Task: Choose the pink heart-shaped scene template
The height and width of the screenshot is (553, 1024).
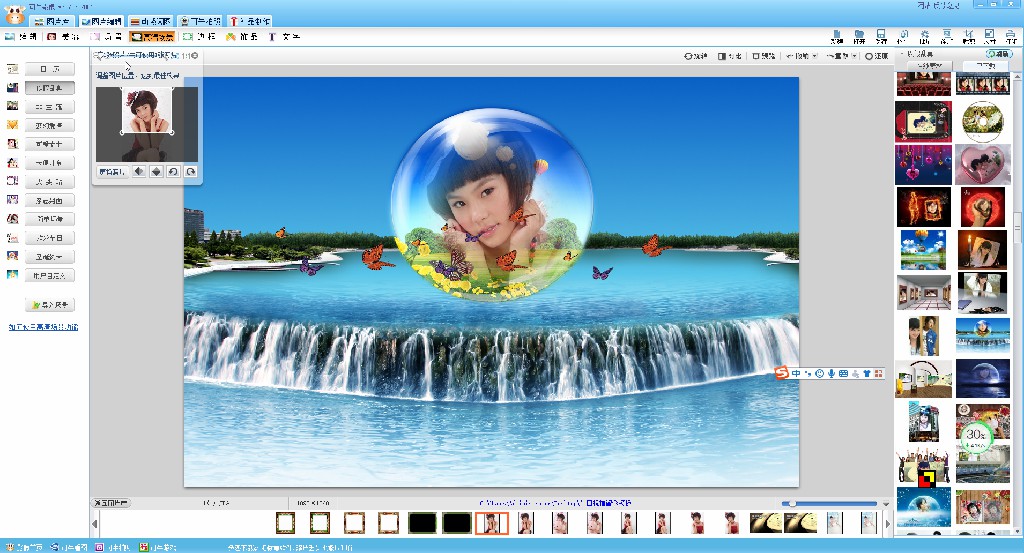Action: (982, 165)
